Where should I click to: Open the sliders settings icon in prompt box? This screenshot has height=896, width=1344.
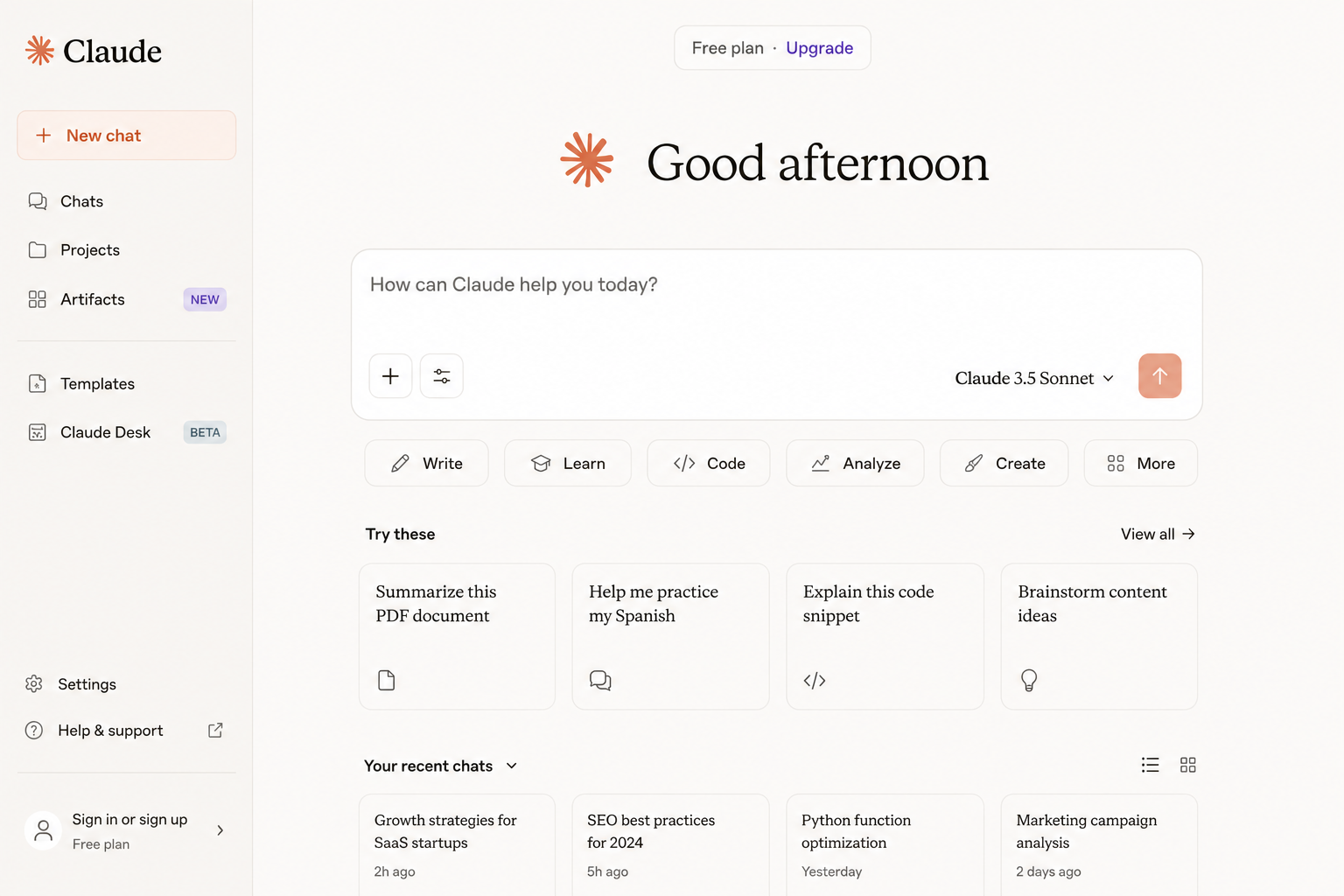pos(442,376)
